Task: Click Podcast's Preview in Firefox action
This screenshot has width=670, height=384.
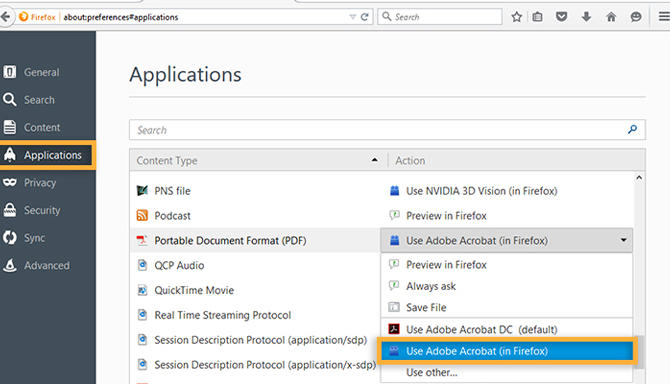Action: coord(446,216)
